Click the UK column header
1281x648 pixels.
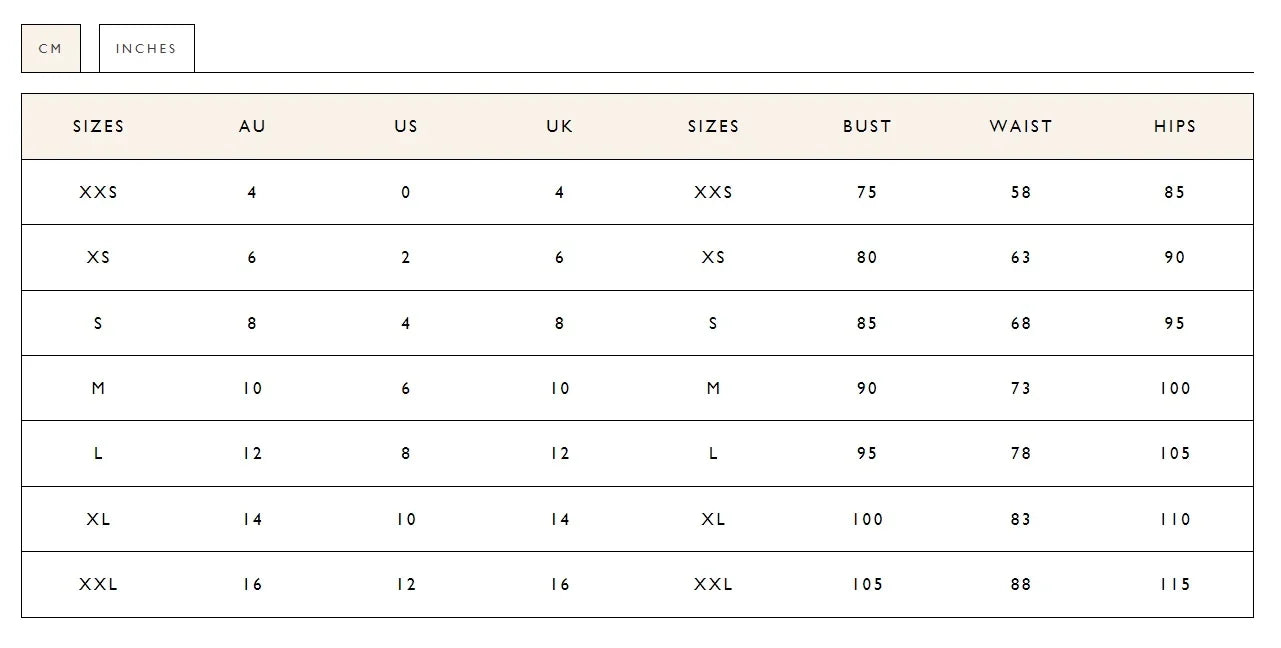coord(558,126)
